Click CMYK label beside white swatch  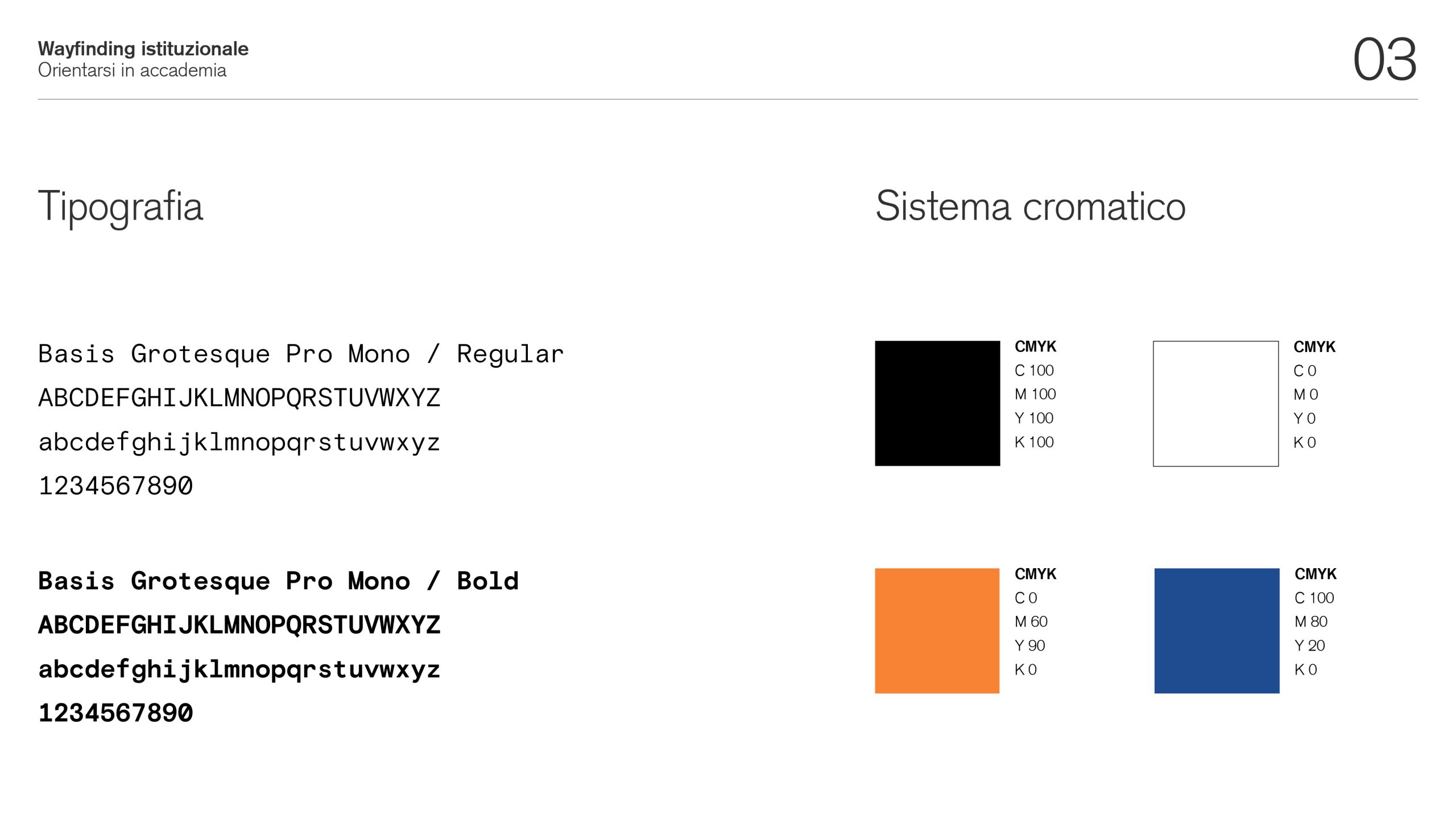[x=1314, y=346]
